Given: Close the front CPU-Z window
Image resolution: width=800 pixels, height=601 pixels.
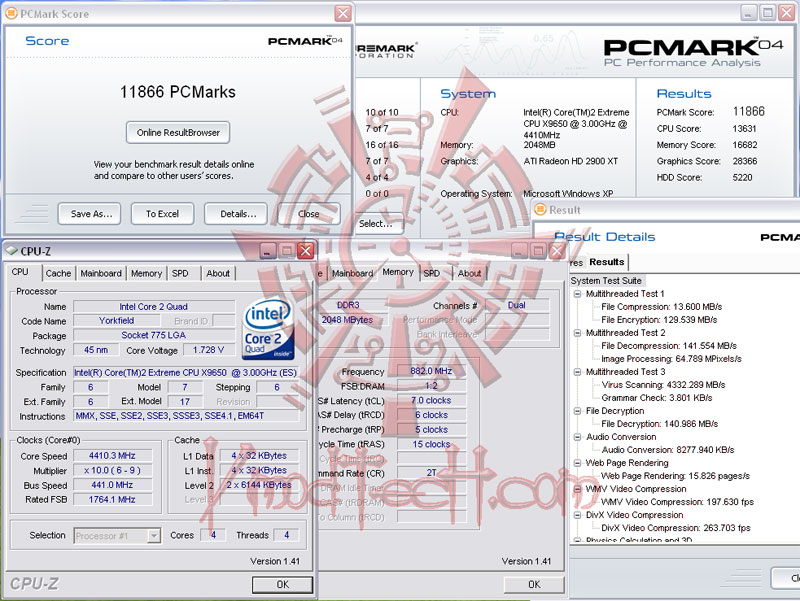Looking at the screenshot, I should point(305,251).
